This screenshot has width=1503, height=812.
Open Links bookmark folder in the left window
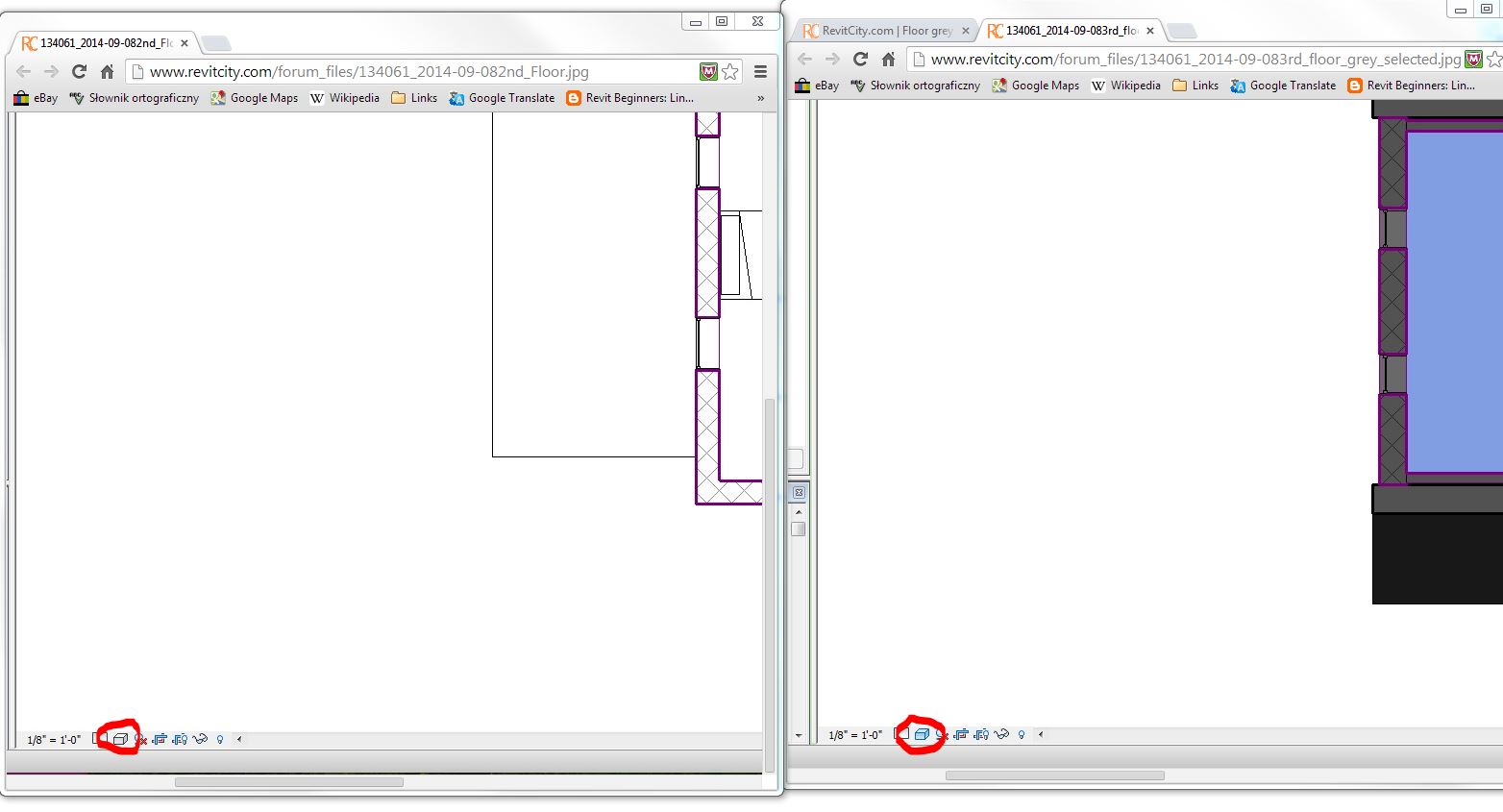pyautogui.click(x=413, y=98)
